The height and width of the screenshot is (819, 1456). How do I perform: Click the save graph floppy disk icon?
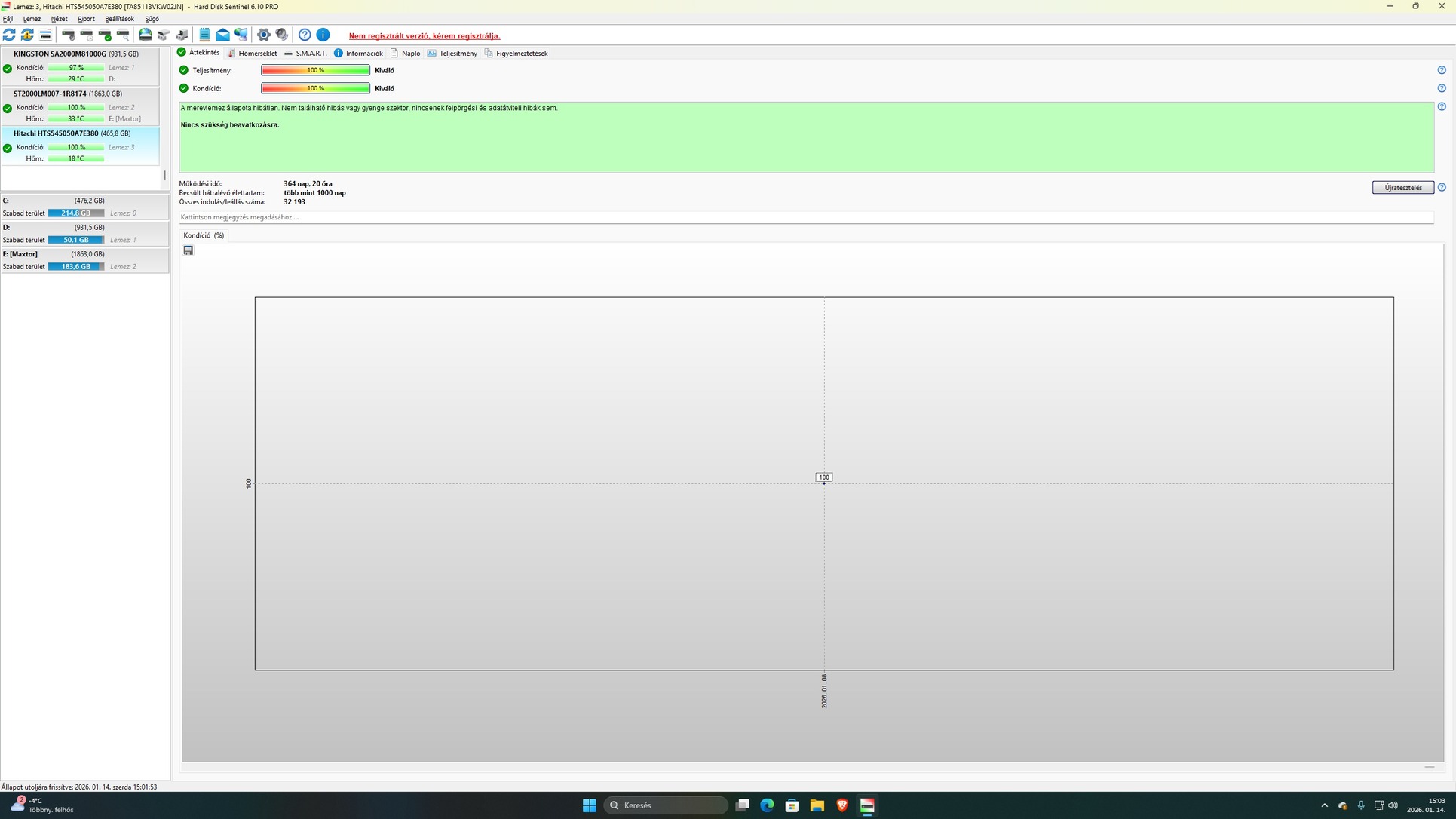coord(189,250)
